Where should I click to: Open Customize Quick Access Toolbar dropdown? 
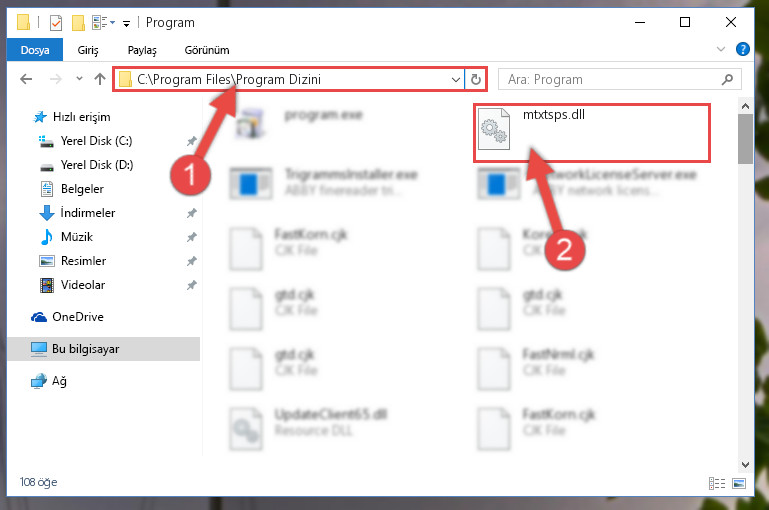click(126, 24)
